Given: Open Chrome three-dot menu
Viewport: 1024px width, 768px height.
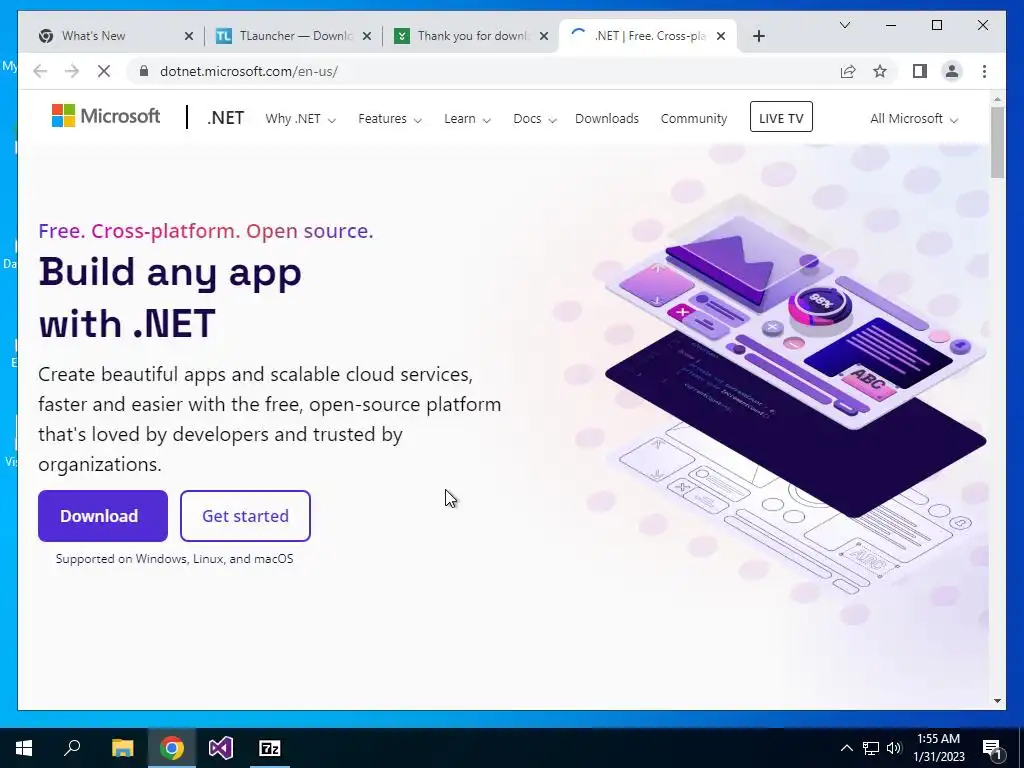Looking at the screenshot, I should (984, 71).
